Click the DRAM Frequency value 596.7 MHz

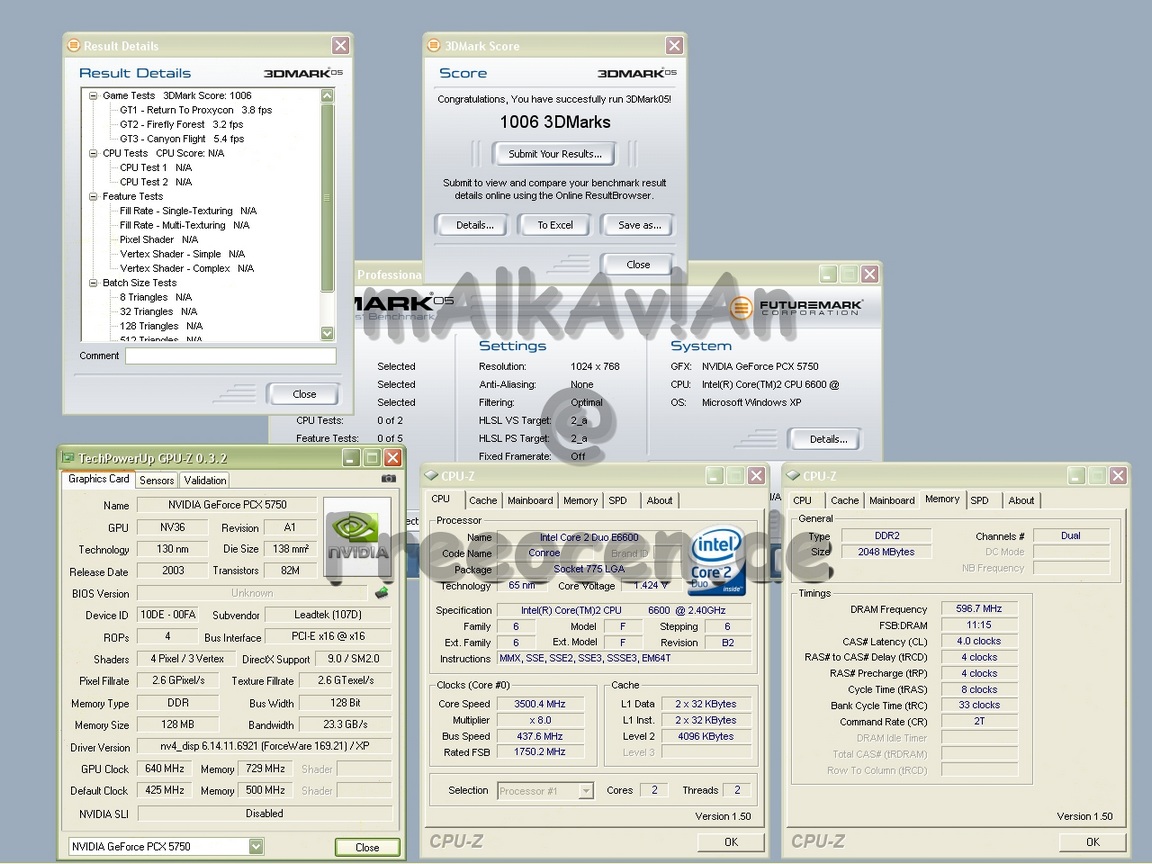pyautogui.click(x=979, y=609)
